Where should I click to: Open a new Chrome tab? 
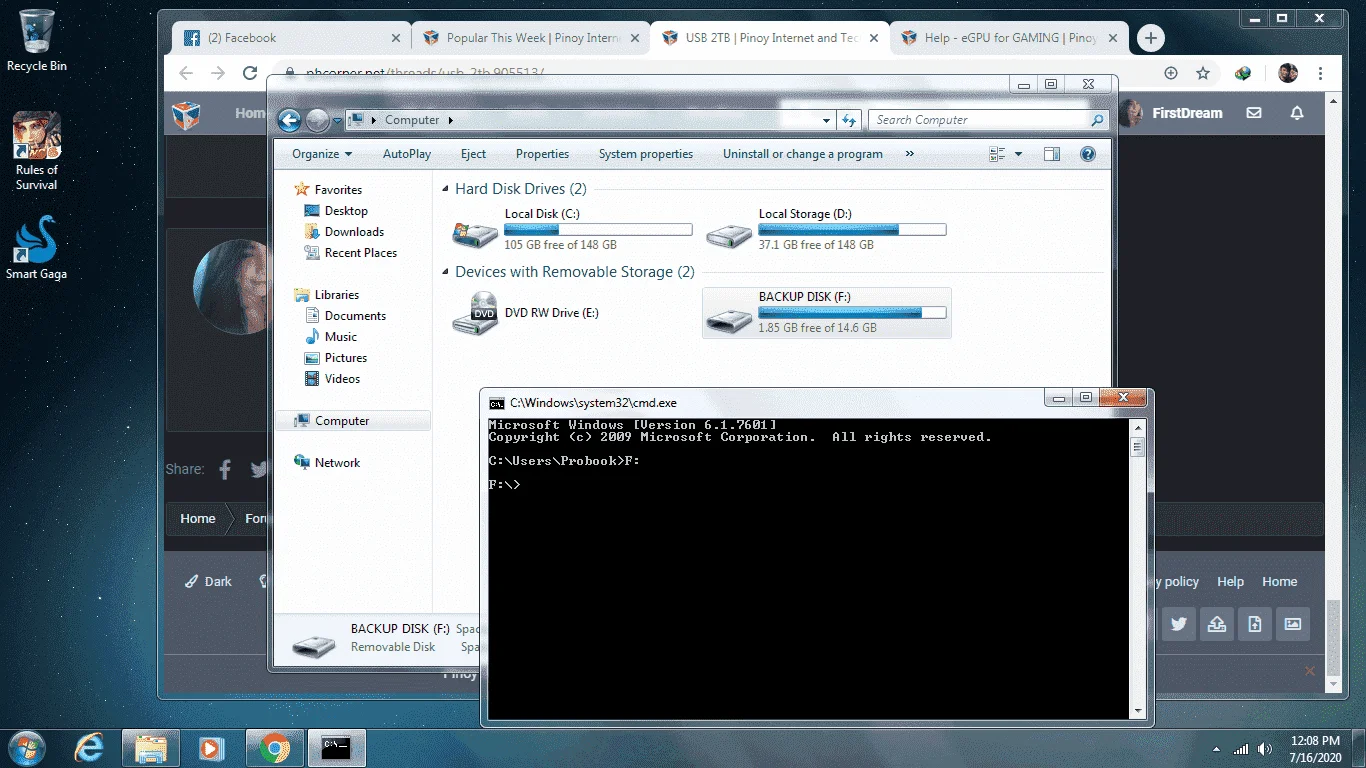point(1151,38)
